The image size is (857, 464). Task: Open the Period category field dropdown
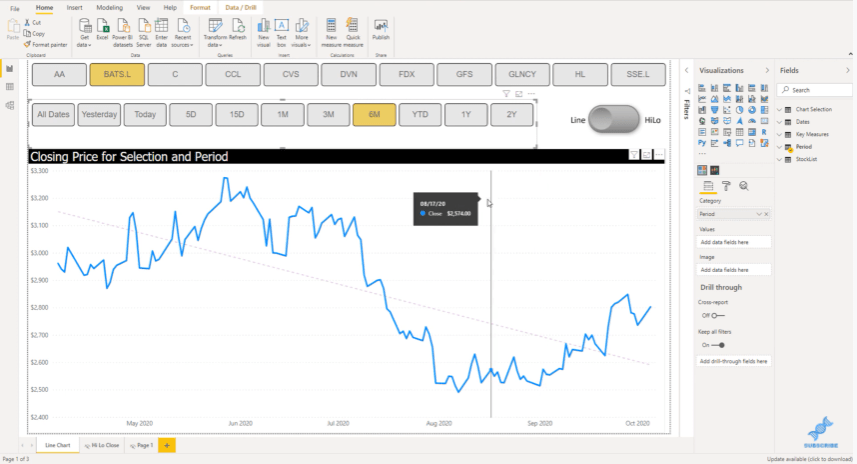click(x=759, y=214)
